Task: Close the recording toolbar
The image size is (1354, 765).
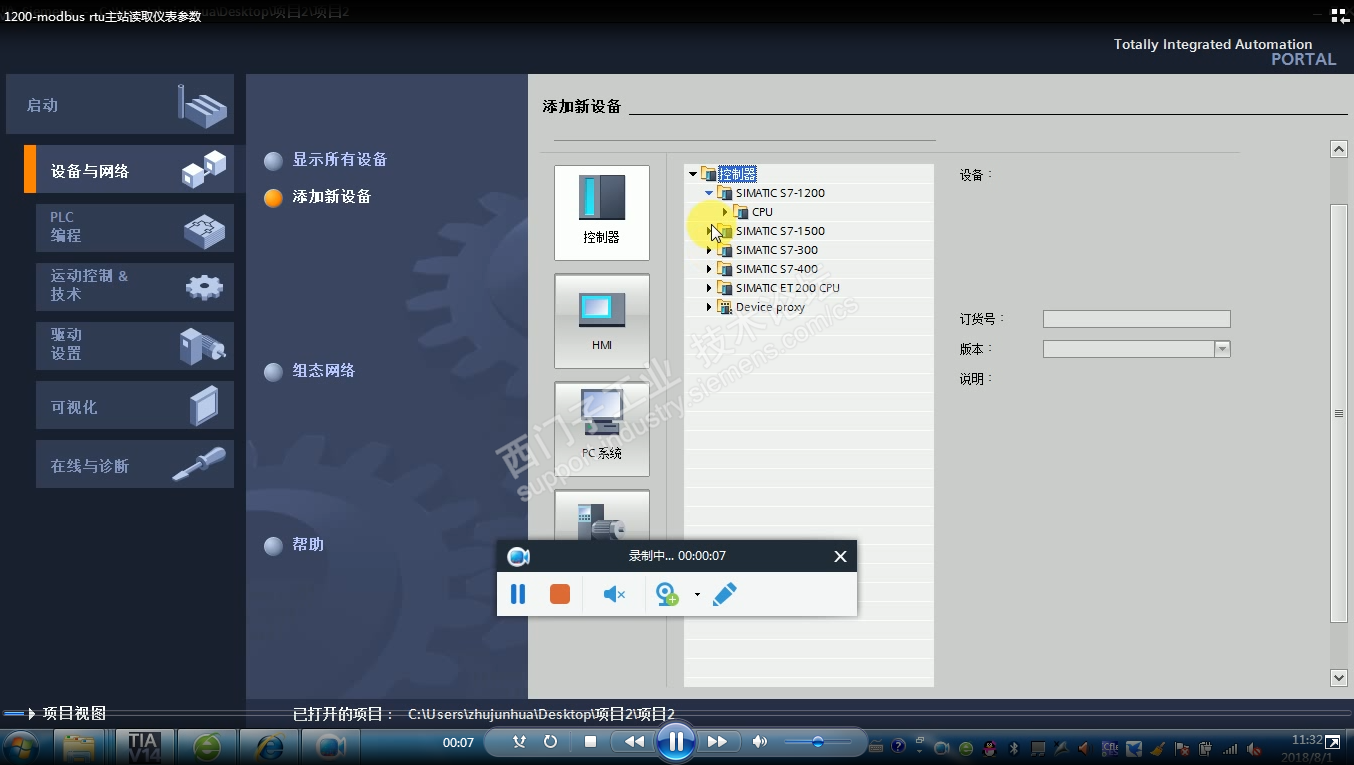Action: coord(840,556)
